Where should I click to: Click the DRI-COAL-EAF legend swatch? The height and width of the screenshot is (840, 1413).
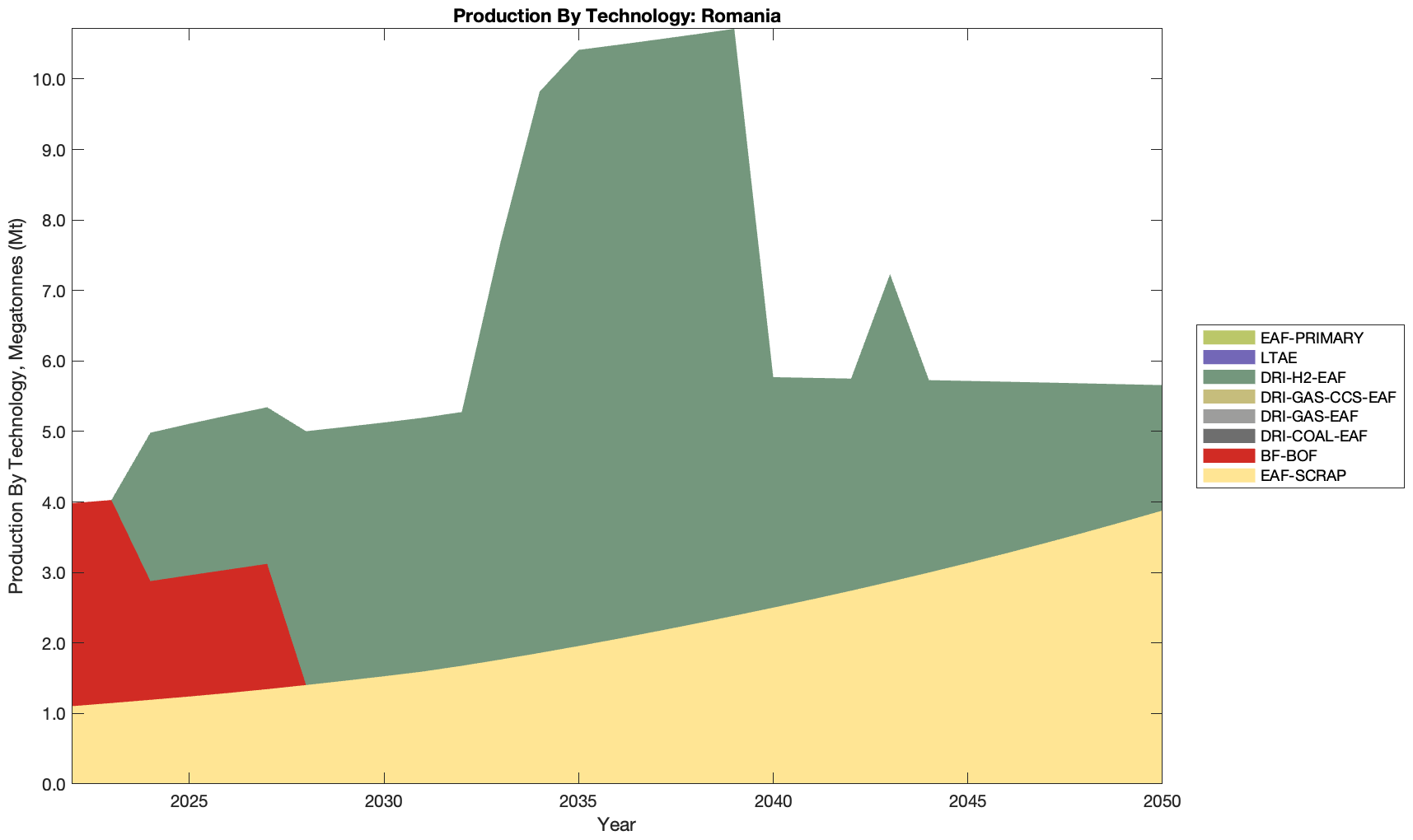[1228, 436]
